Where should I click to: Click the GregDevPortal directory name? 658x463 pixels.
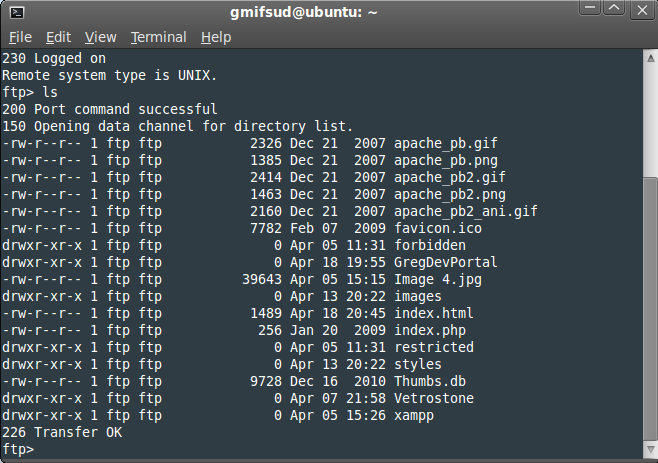tap(446, 262)
